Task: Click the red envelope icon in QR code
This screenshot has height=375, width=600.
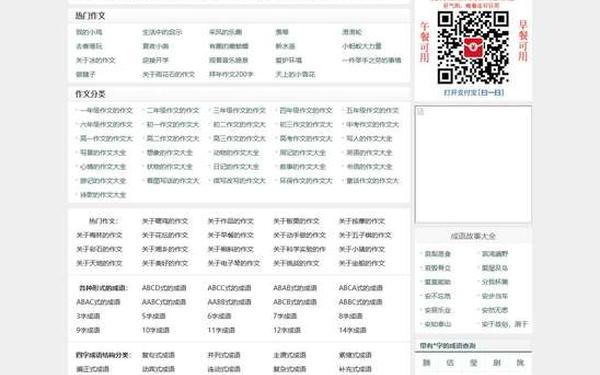Action: pyautogui.click(x=473, y=47)
